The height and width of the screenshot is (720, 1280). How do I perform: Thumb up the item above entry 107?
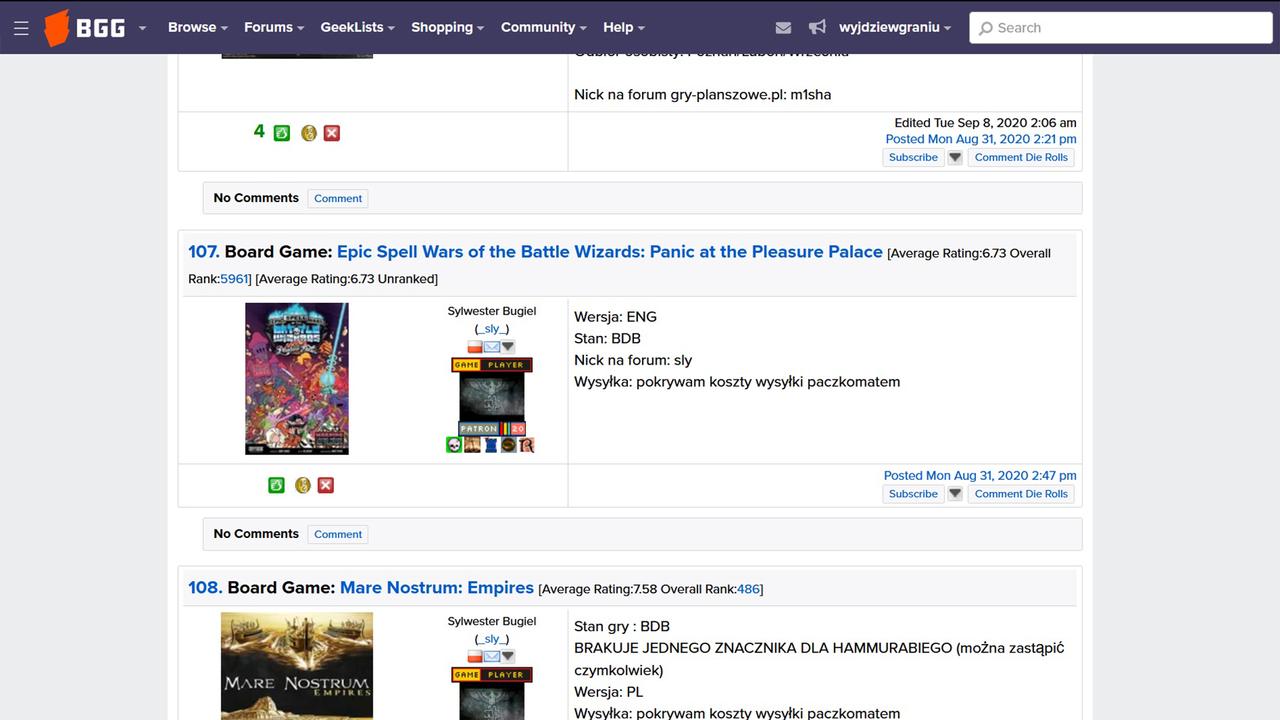[x=282, y=133]
